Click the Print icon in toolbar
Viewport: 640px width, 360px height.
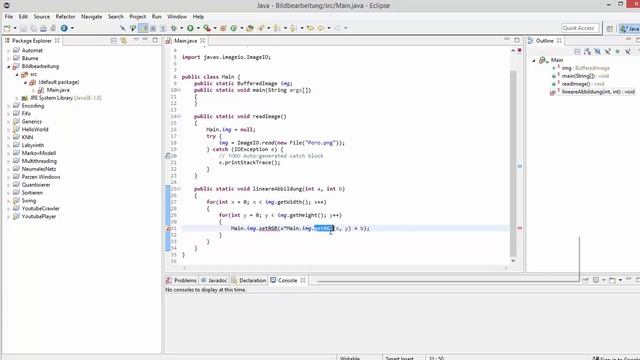pos(43,28)
